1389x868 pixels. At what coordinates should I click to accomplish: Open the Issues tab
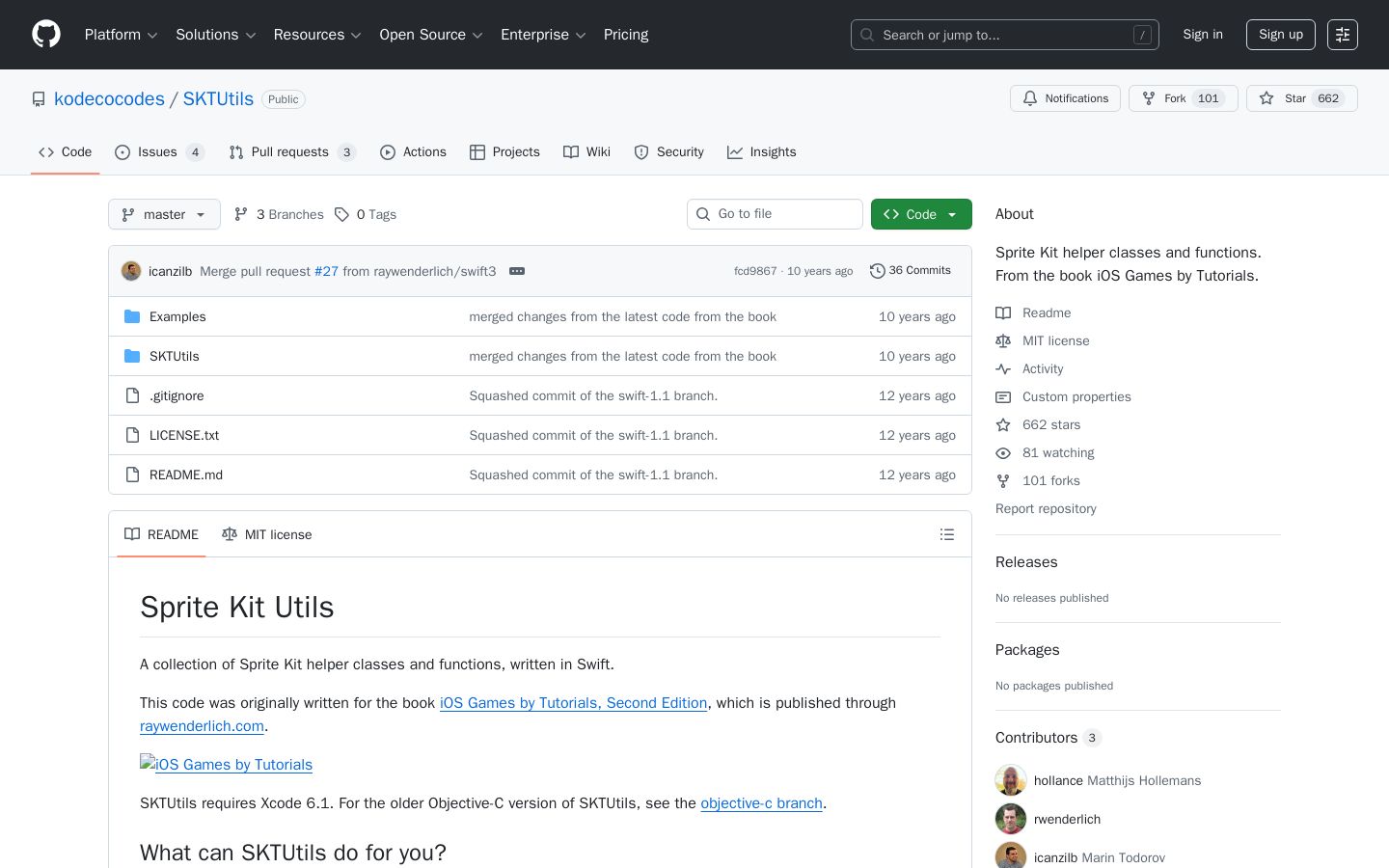click(x=159, y=152)
